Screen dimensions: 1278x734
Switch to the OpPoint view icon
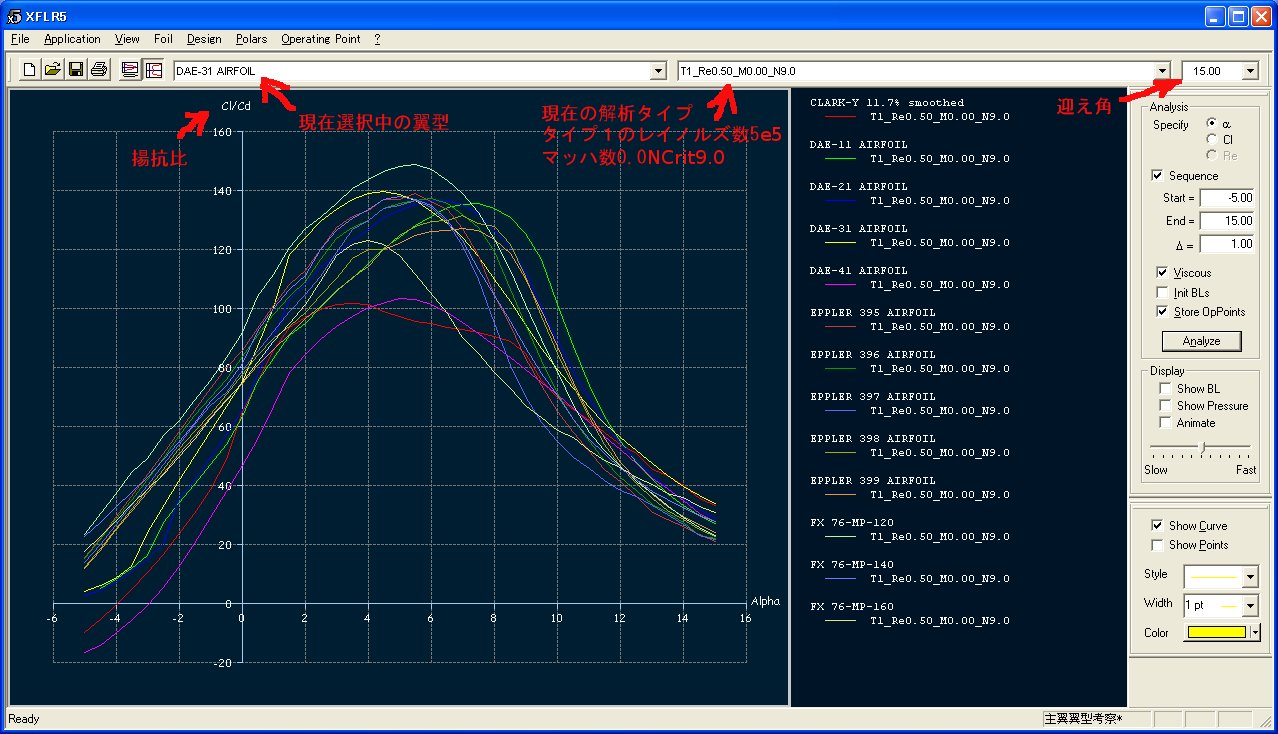130,70
